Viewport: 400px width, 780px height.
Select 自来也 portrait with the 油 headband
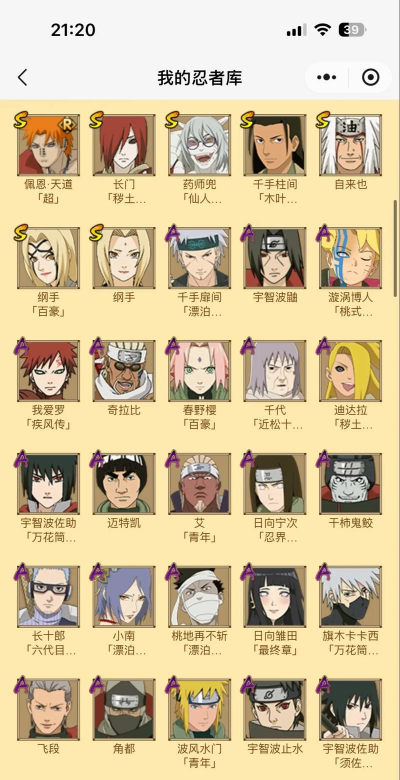(351, 145)
